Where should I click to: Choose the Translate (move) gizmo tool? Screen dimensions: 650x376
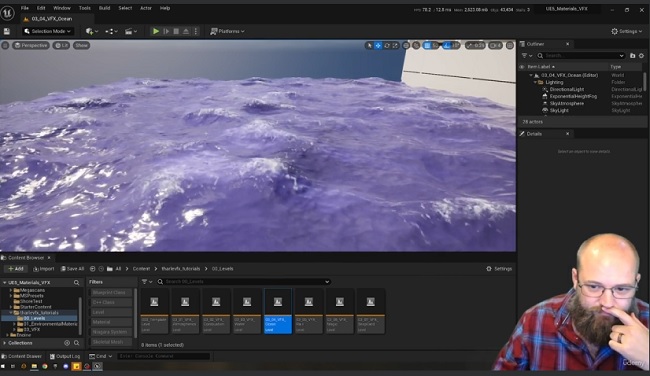pos(378,45)
